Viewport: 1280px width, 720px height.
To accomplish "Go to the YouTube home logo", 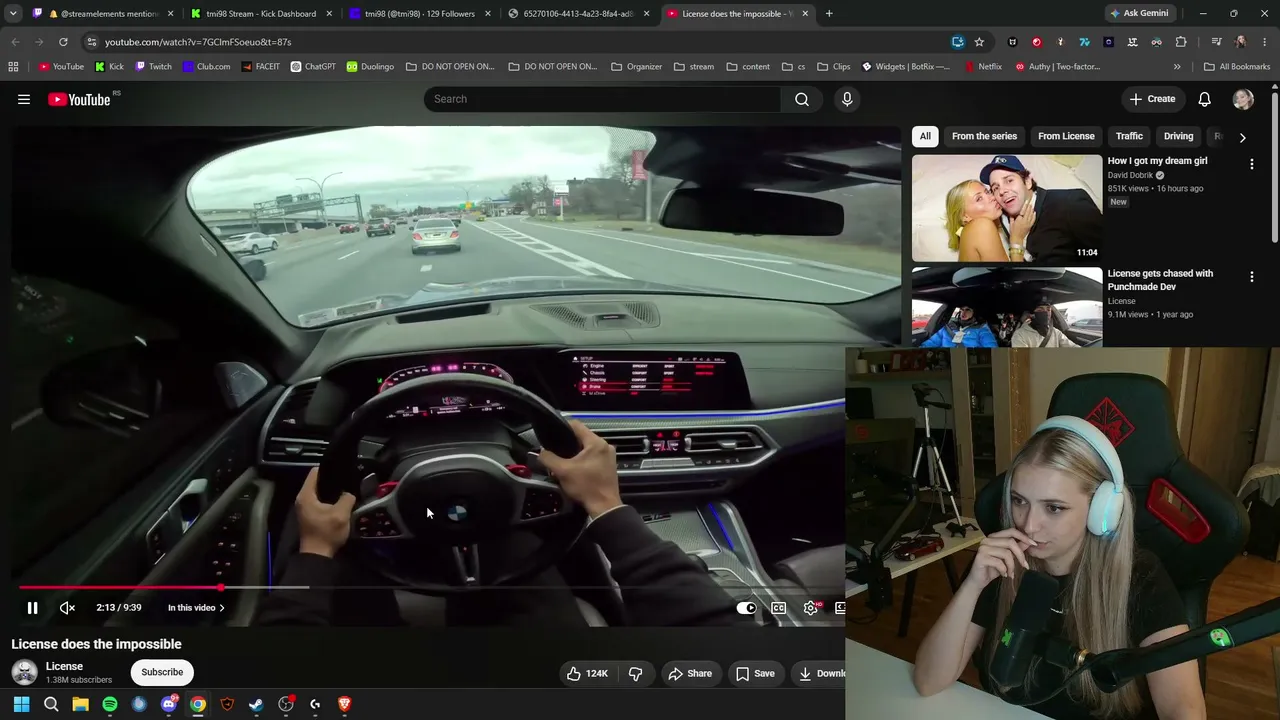I will [79, 99].
